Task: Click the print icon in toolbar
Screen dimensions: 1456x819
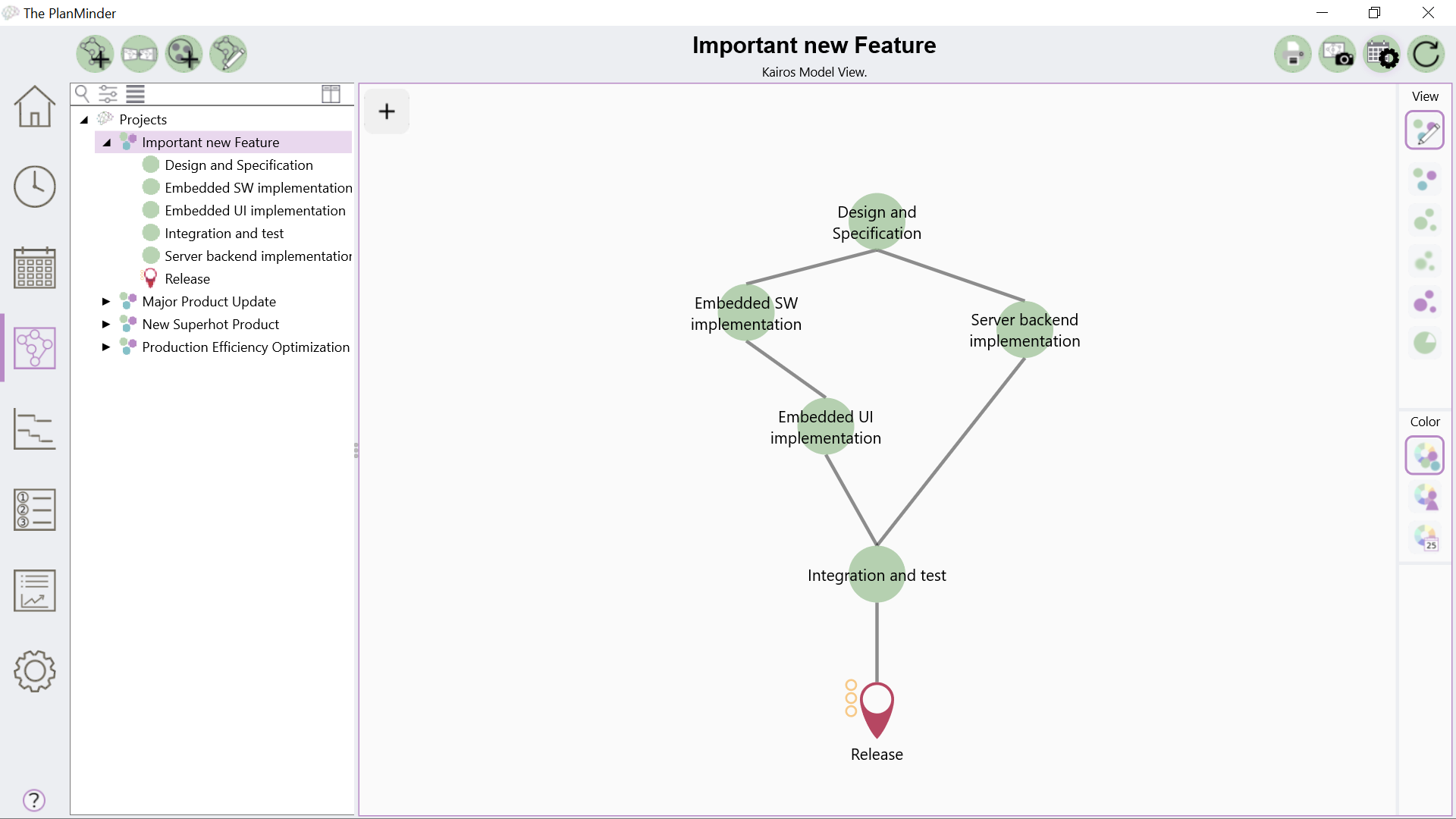Action: pyautogui.click(x=1293, y=55)
